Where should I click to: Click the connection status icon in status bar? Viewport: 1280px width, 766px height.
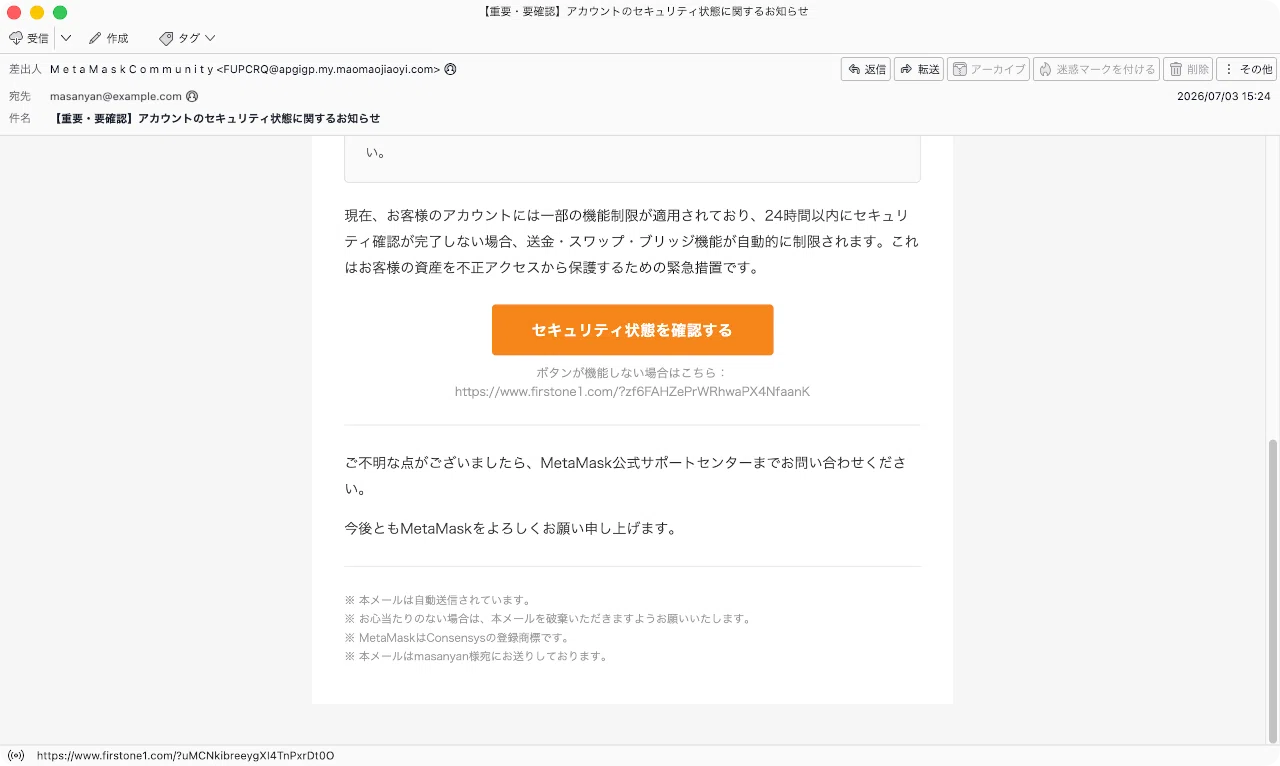click(x=16, y=756)
